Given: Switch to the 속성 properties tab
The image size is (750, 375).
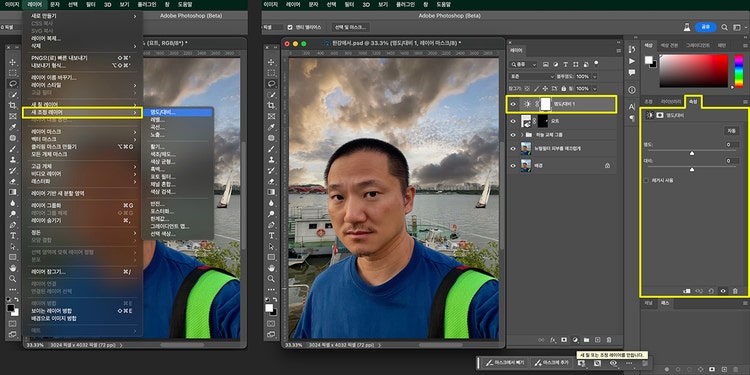Looking at the screenshot, I should tap(692, 101).
